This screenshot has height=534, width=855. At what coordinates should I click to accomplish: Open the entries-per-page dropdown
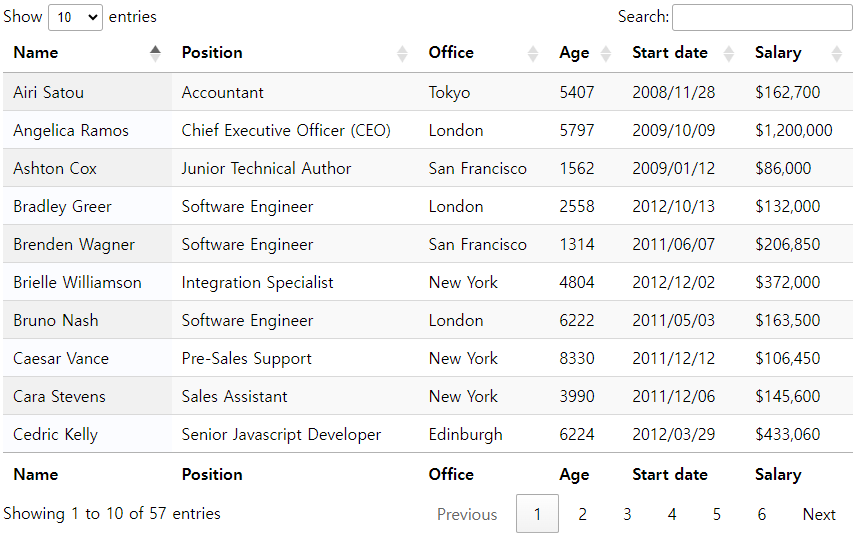click(75, 17)
